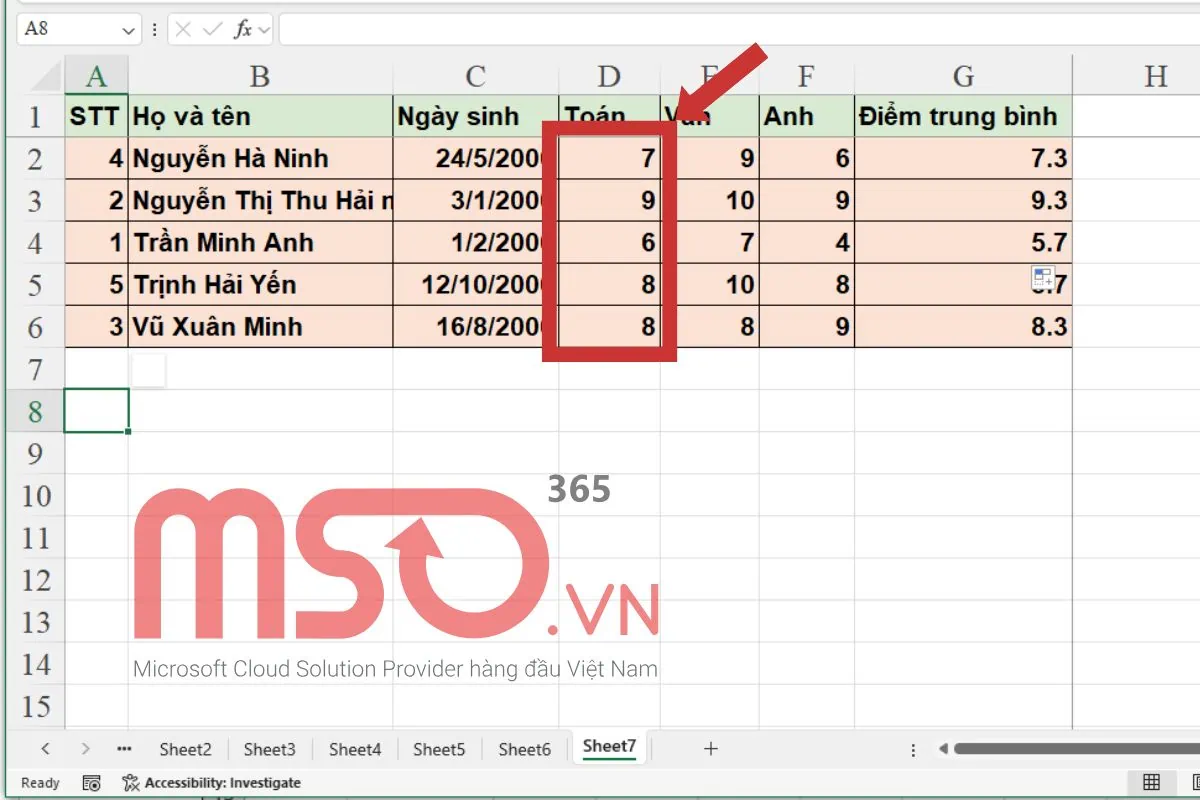Image resolution: width=1200 pixels, height=800 pixels.
Task: Click the Paste Options icon near G5
Action: point(1043,279)
